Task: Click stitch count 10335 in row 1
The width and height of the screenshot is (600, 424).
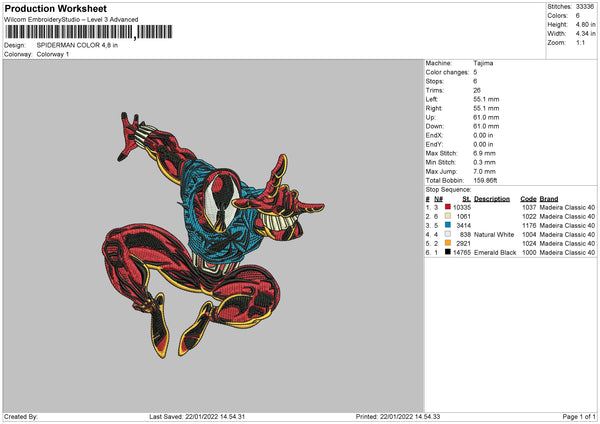Action: coord(462,207)
